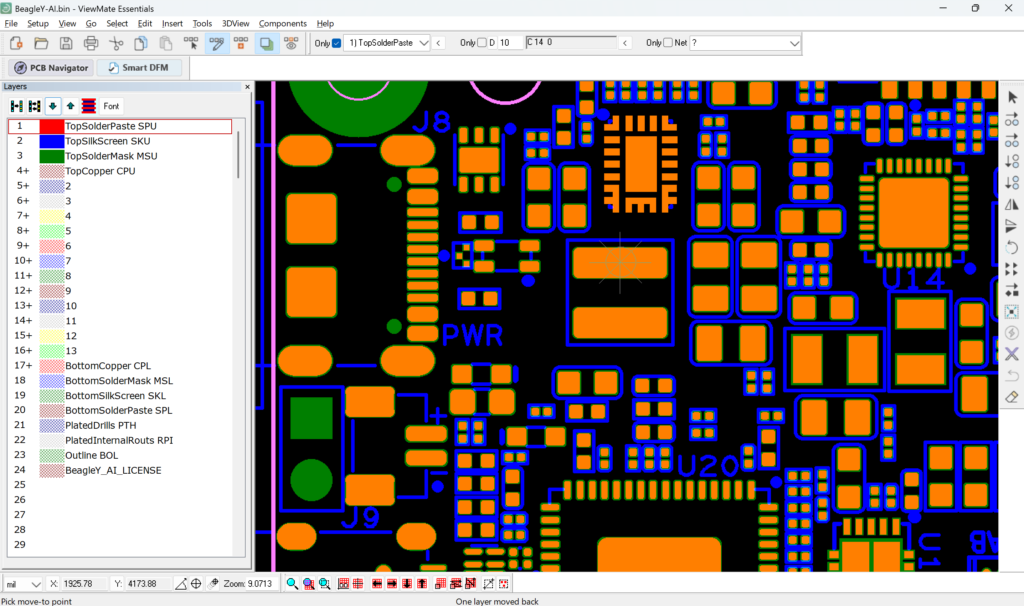
Task: Click the Cut scissors icon
Action: pyautogui.click(x=118, y=43)
